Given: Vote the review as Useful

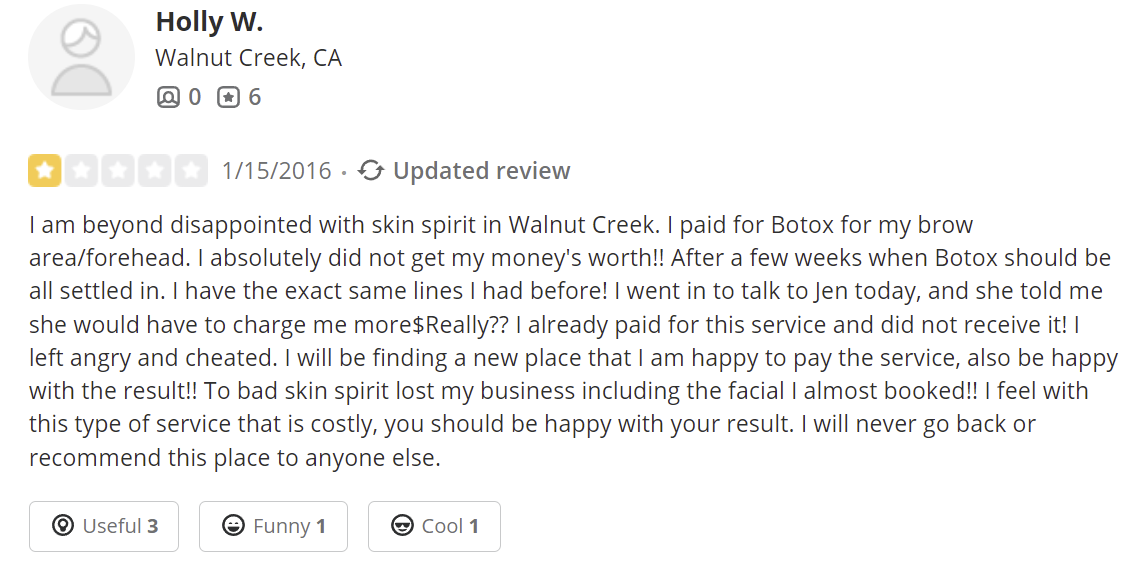Looking at the screenshot, I should pos(104,526).
